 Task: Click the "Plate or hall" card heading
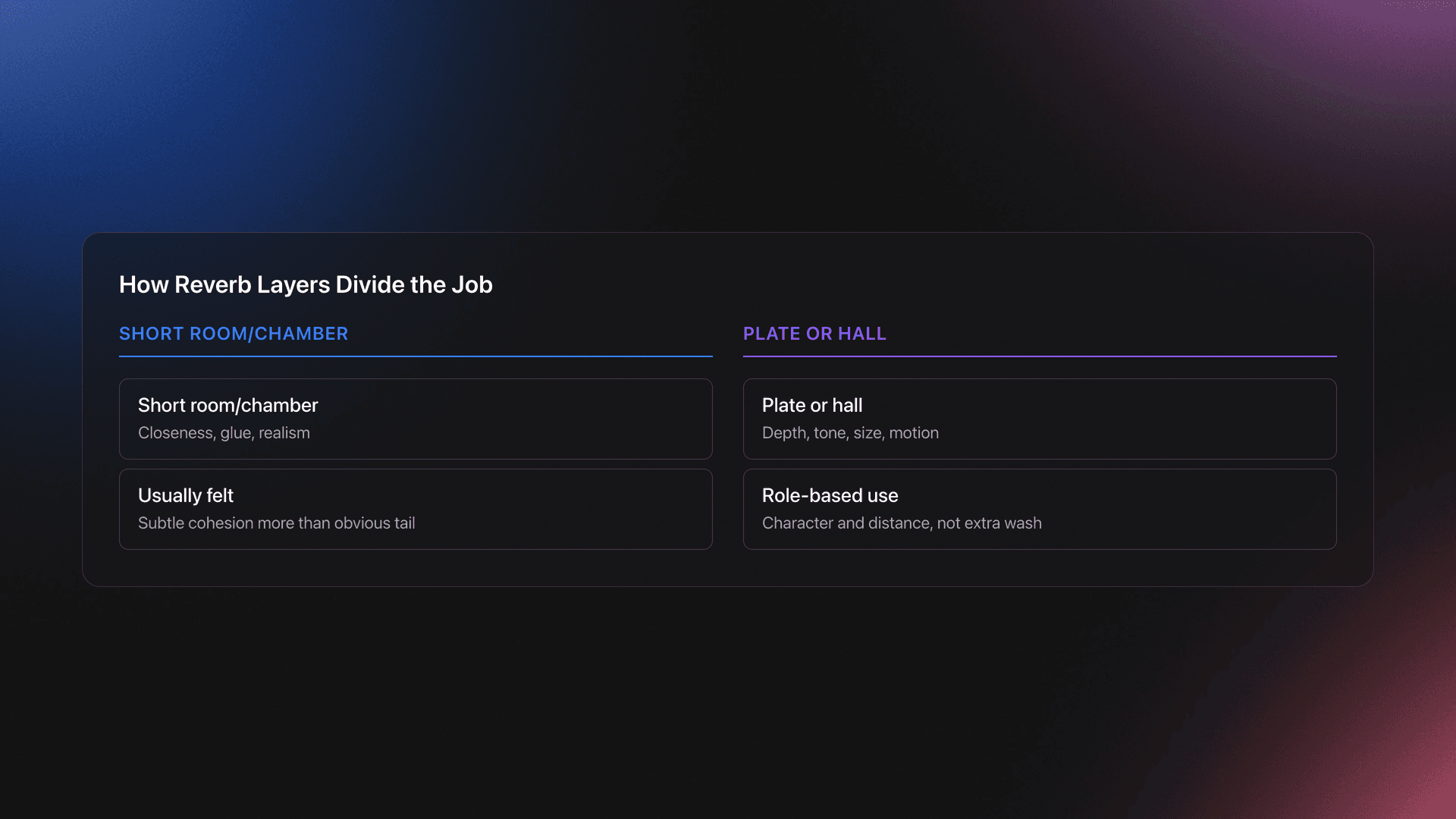(x=812, y=405)
